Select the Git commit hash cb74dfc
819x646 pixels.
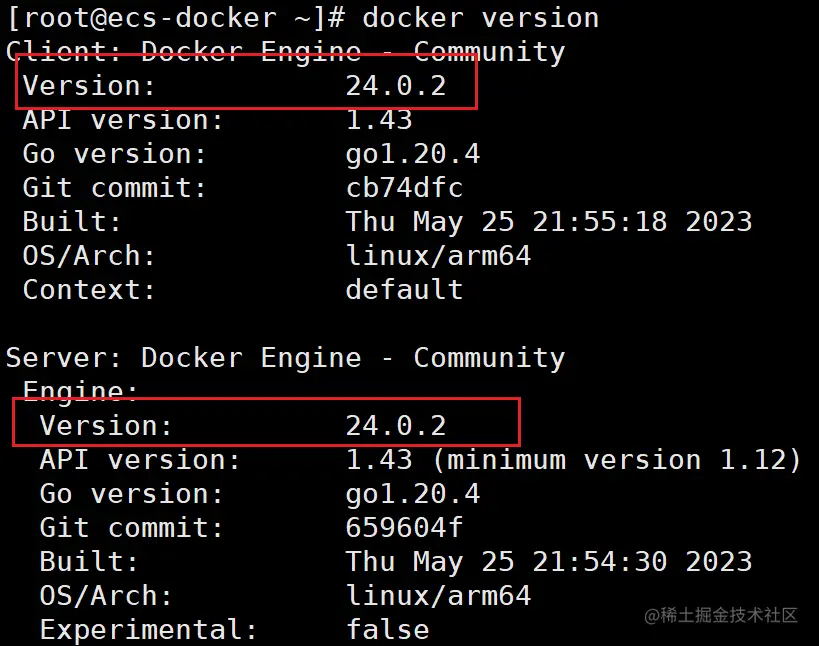[404, 188]
